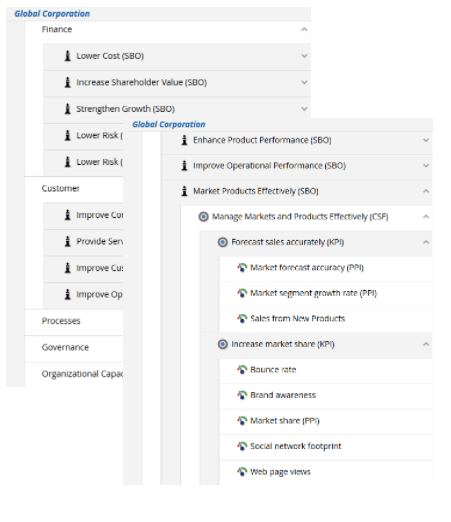Expand Improve Operational Performance (SBO) chevron
451x522 pixels.
pos(426,166)
